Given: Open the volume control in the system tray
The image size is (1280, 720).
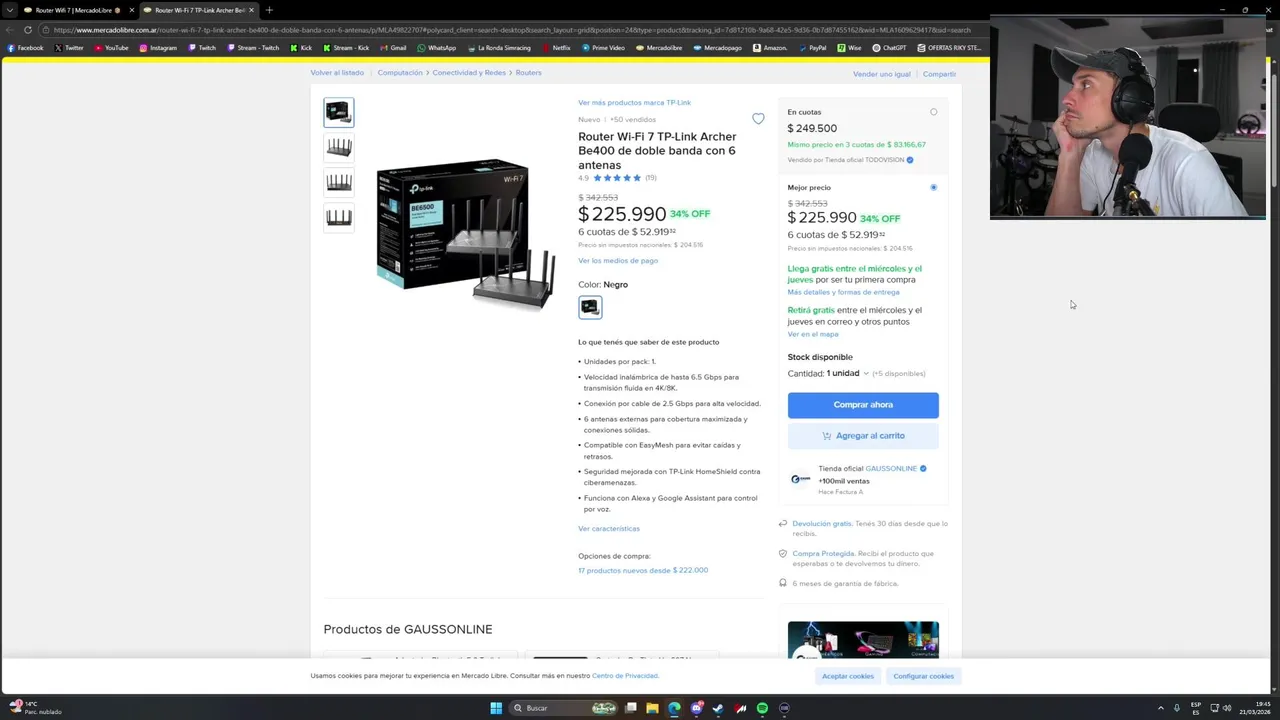Looking at the screenshot, I should pos(1227,708).
